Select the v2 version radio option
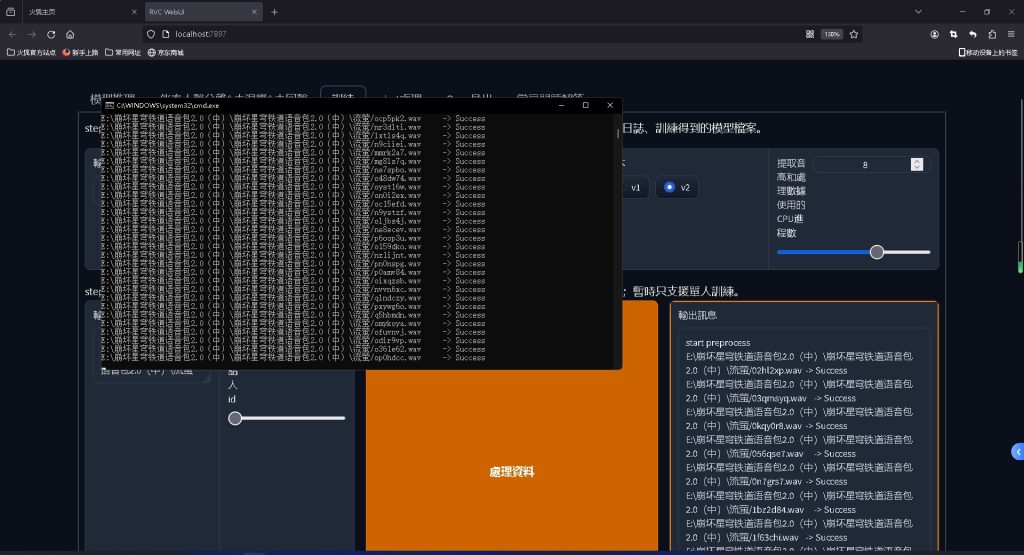Screen dimensions: 1024x555 [x=677, y=187]
